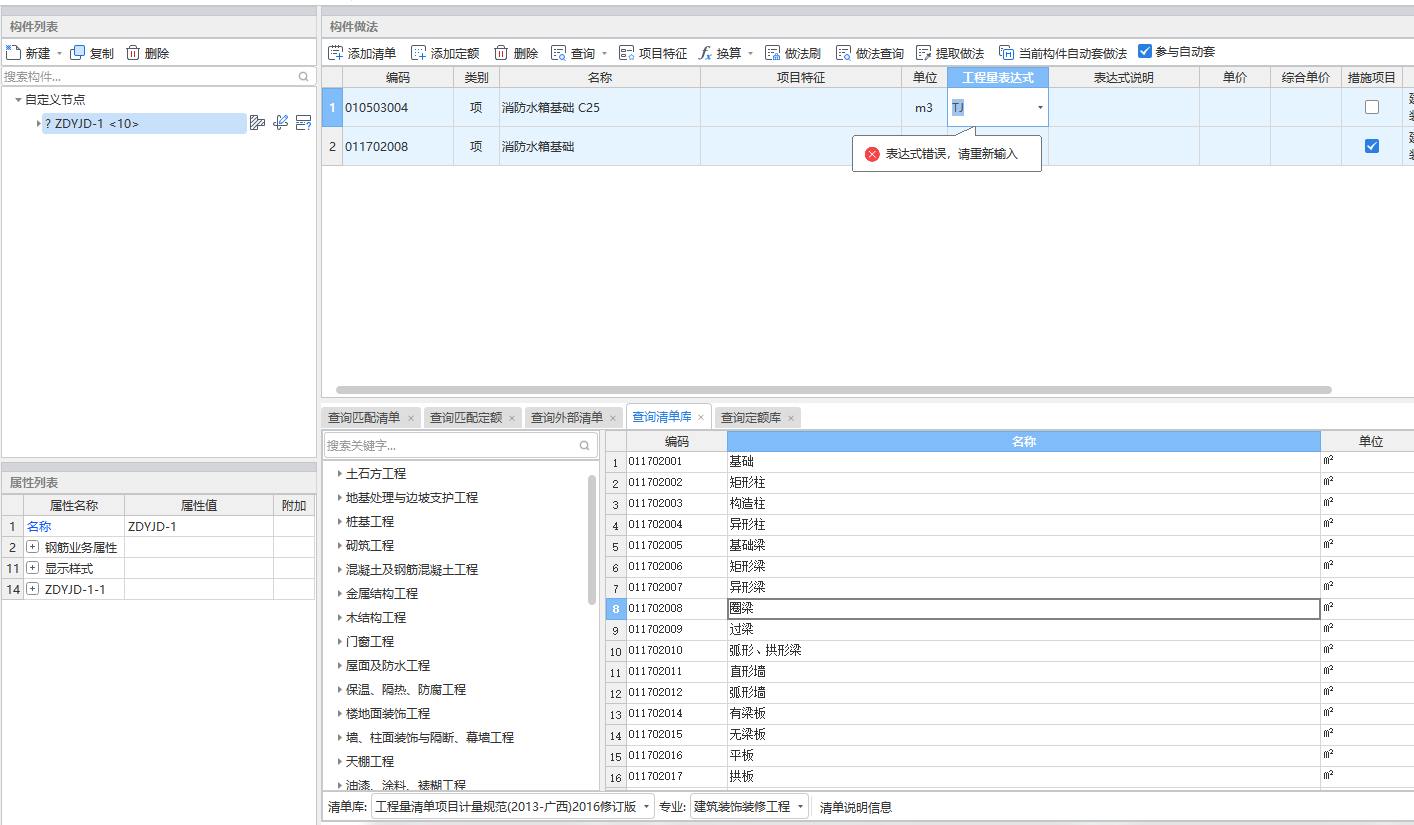Click the 添加清单 toolbar icon
1414x825 pixels.
[336, 53]
